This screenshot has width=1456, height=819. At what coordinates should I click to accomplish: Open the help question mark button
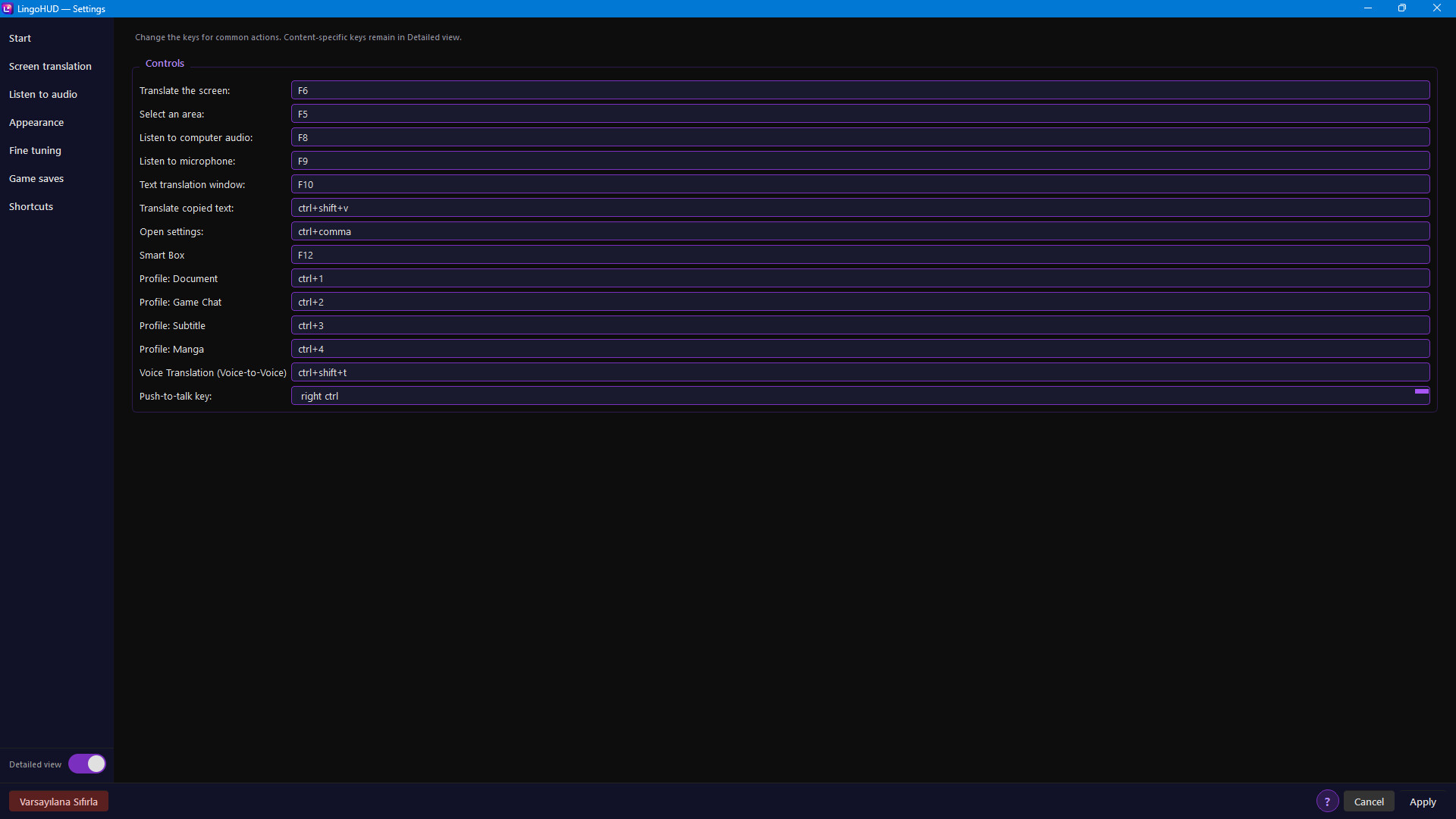[1327, 802]
